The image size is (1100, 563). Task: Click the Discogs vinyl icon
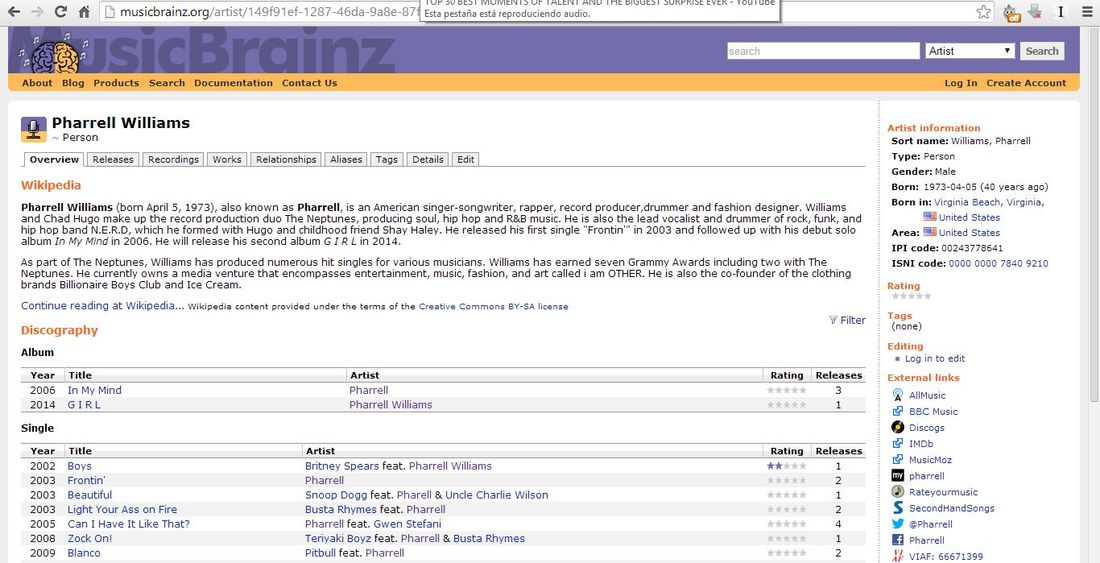coord(897,427)
